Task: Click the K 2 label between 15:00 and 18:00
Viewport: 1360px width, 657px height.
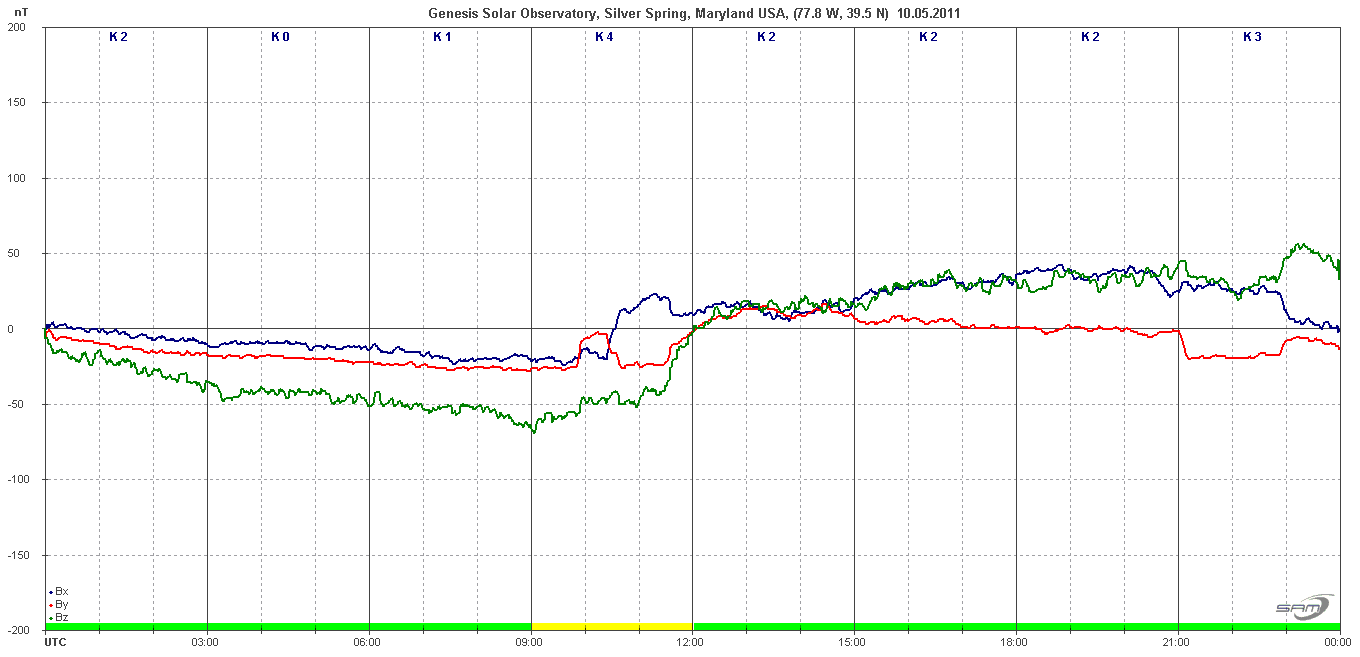Action: 928,37
